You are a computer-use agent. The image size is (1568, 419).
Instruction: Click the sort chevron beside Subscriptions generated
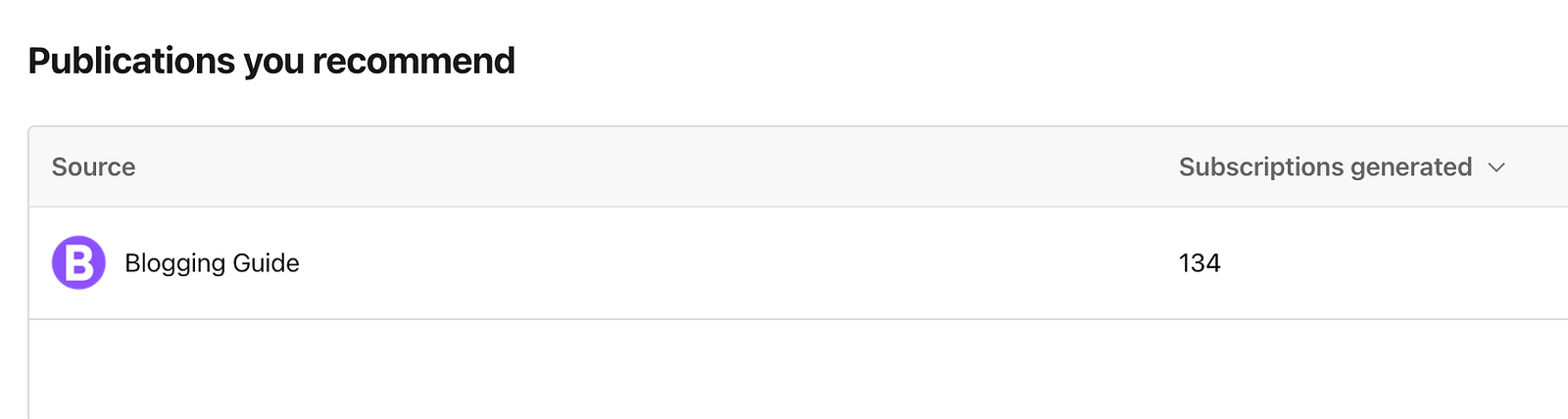click(1496, 167)
